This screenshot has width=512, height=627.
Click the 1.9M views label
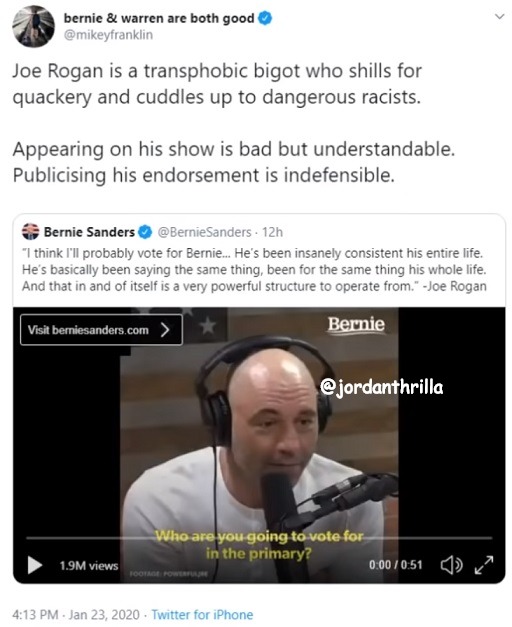click(89, 565)
